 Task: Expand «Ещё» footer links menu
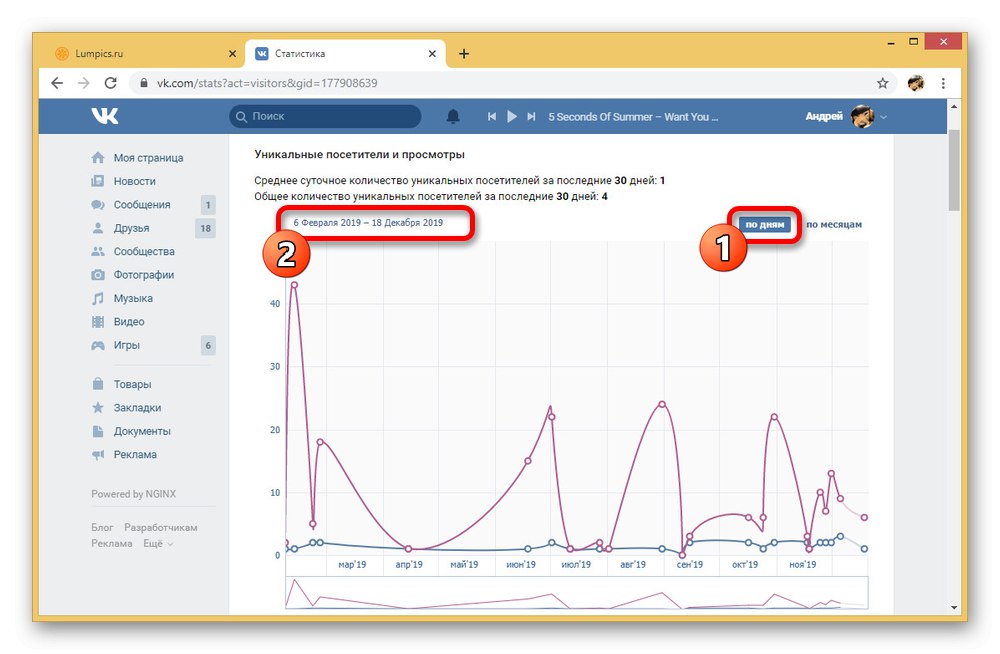coord(158,544)
